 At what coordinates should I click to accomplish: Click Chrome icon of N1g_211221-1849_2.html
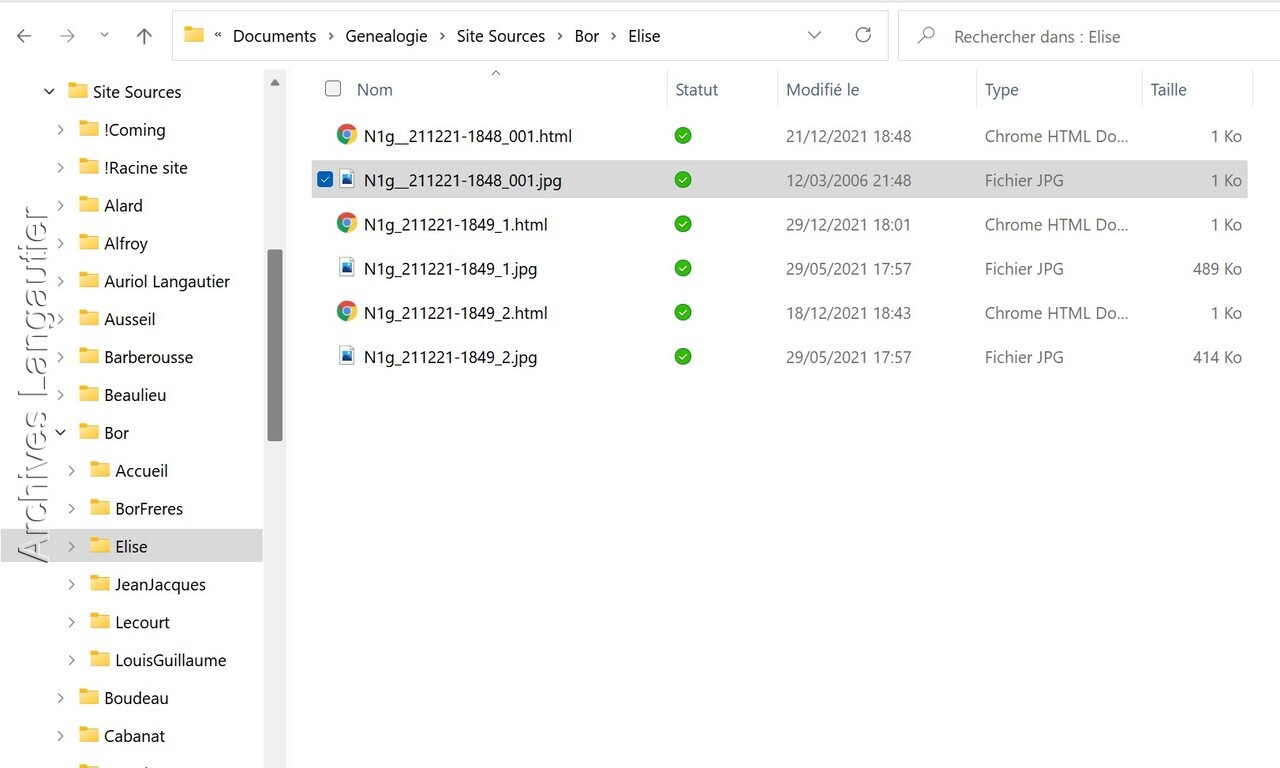tap(347, 312)
